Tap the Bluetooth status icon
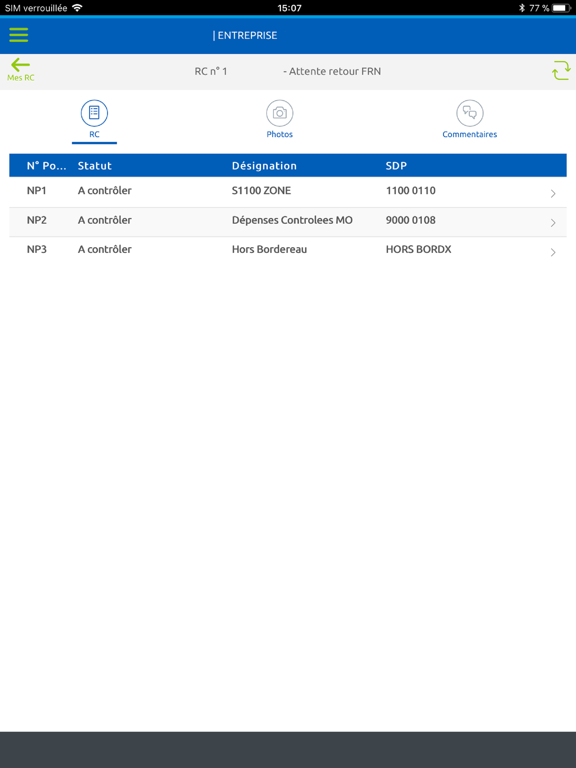 pyautogui.click(x=522, y=8)
